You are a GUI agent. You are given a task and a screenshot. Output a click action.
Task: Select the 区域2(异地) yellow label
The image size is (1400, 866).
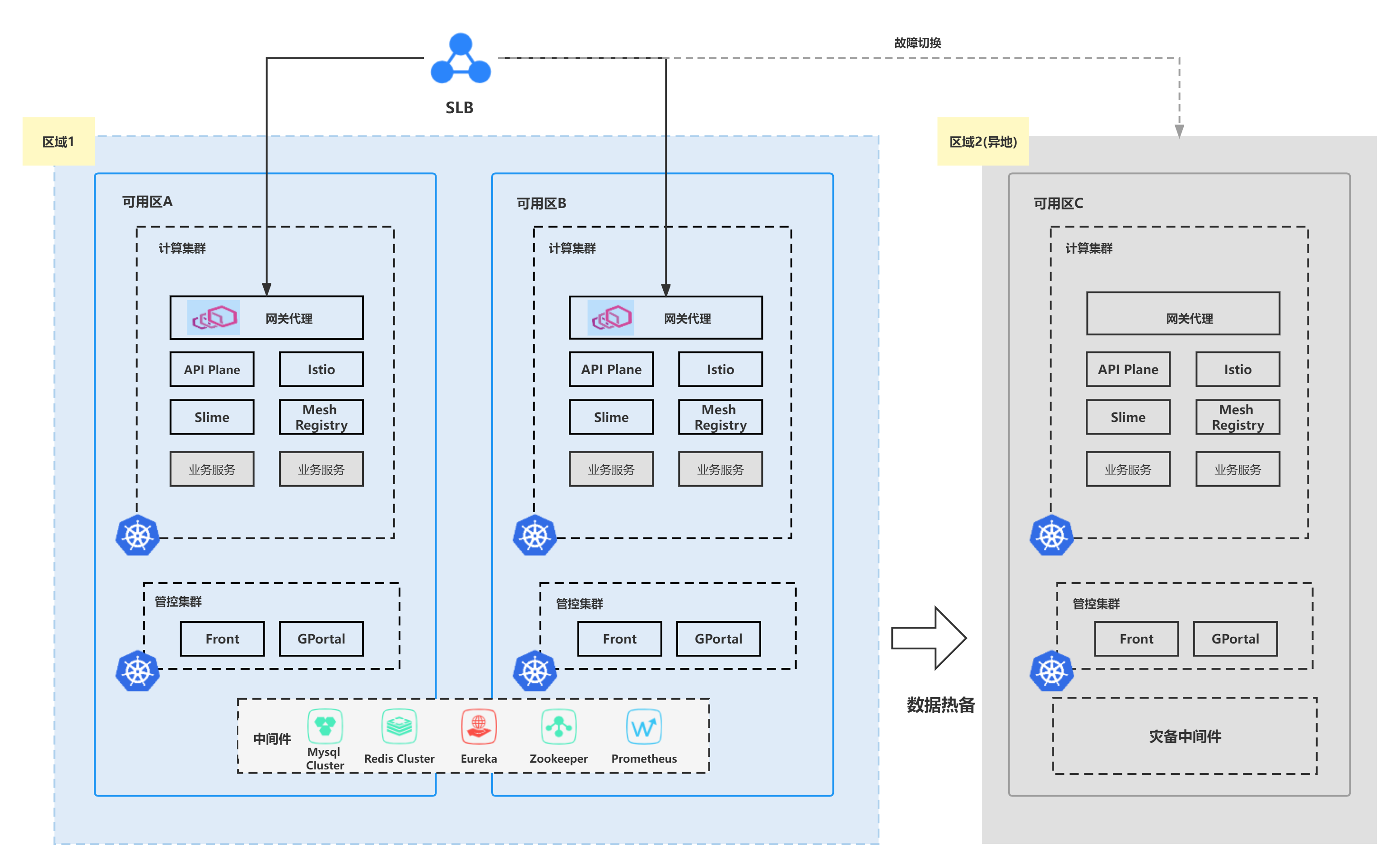[983, 141]
